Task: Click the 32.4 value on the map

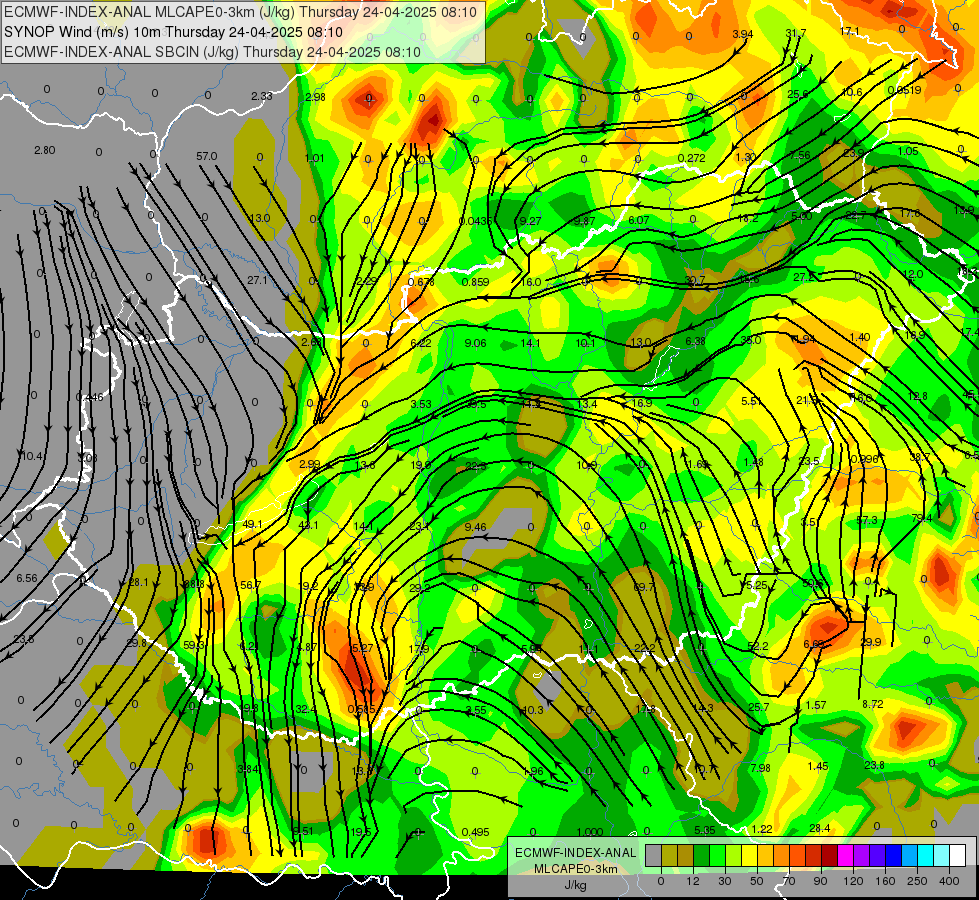Action: point(306,710)
